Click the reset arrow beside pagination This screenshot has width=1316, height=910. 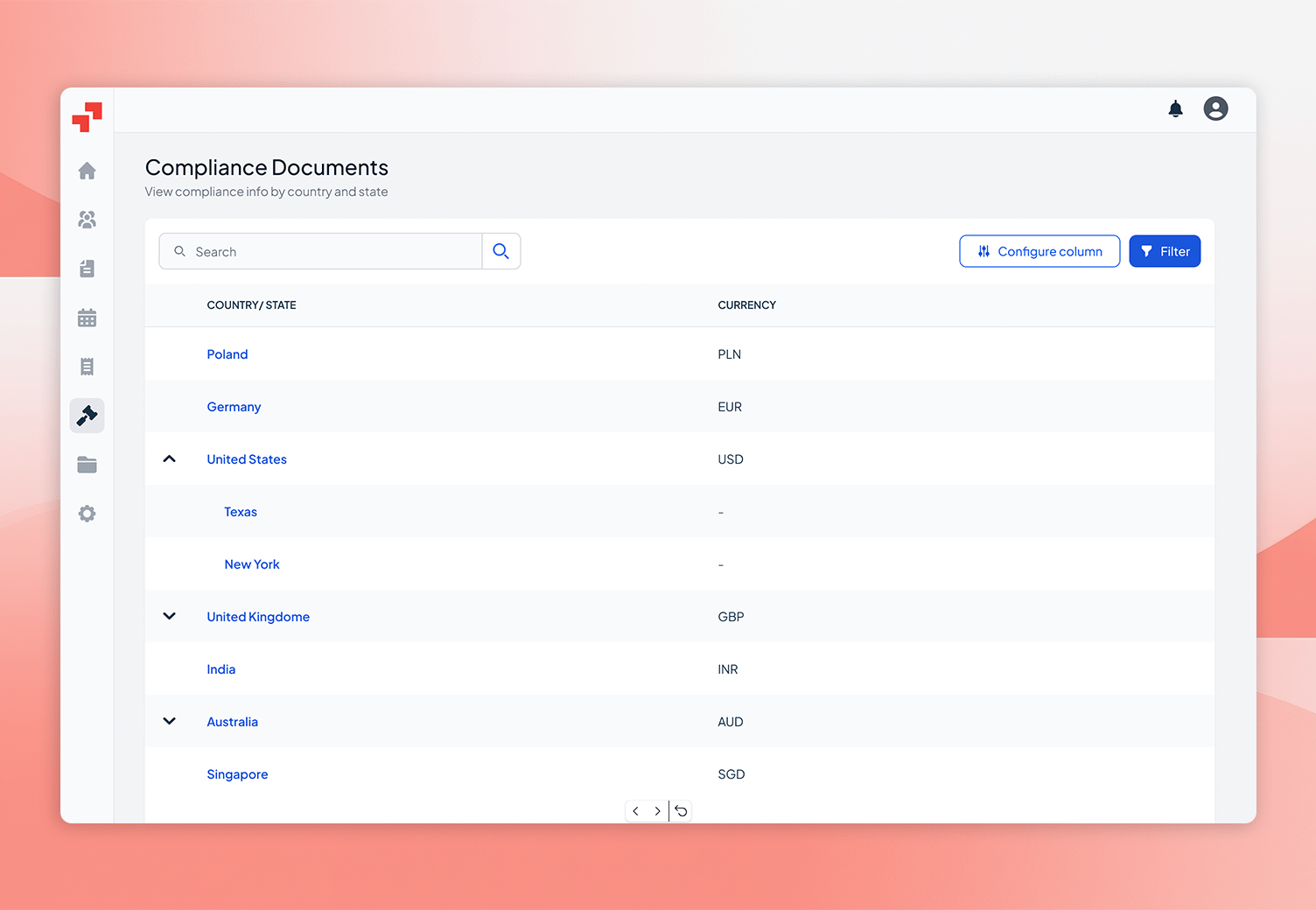click(x=681, y=811)
